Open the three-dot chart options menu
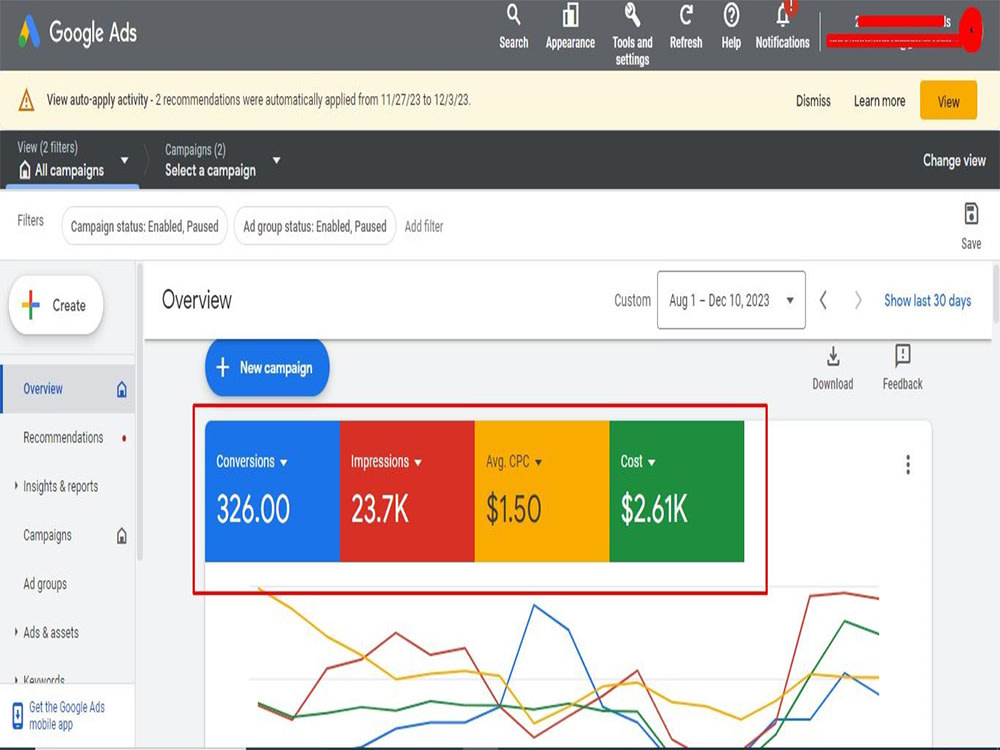1000x750 pixels. (x=908, y=464)
